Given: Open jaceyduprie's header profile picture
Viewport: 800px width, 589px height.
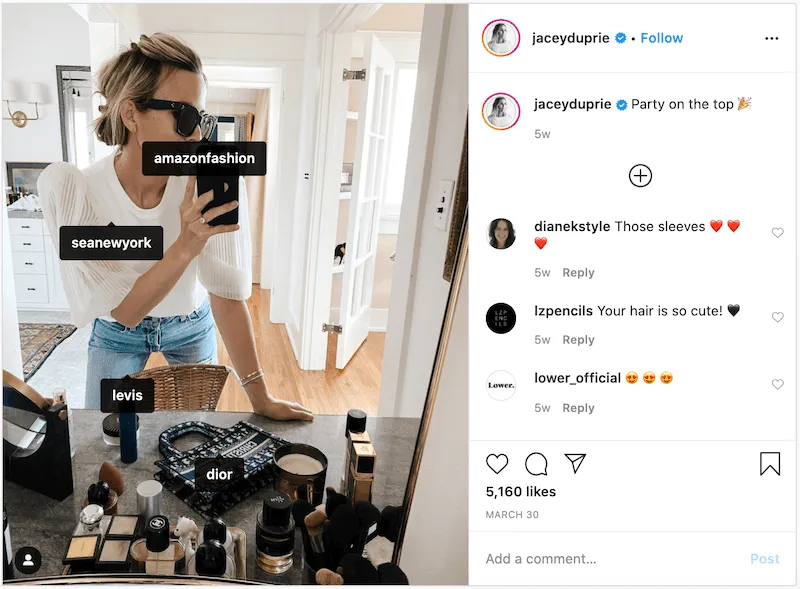Looking at the screenshot, I should point(501,38).
